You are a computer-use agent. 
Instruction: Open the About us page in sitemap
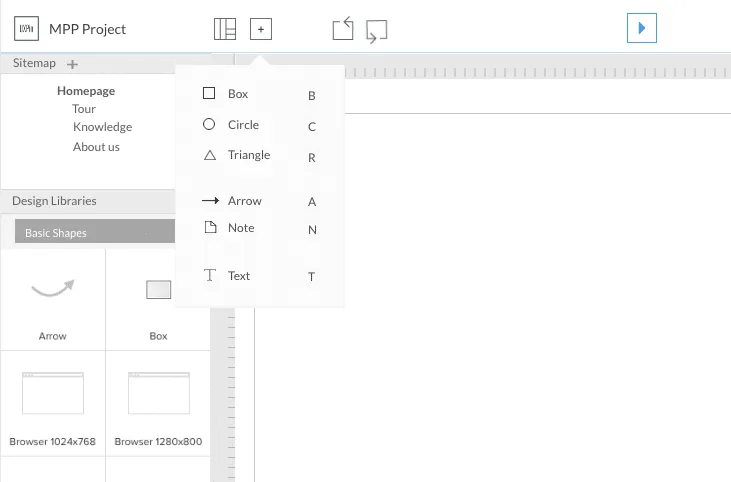pyautogui.click(x=96, y=147)
